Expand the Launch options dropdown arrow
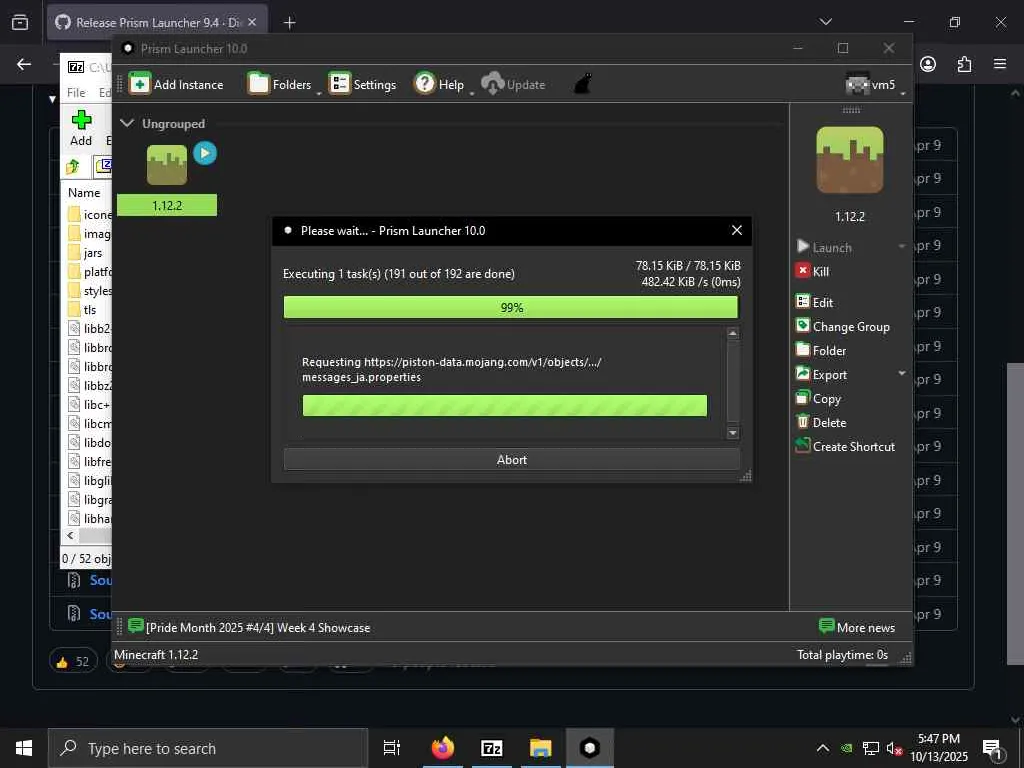Viewport: 1024px width, 768px height. pos(902,246)
